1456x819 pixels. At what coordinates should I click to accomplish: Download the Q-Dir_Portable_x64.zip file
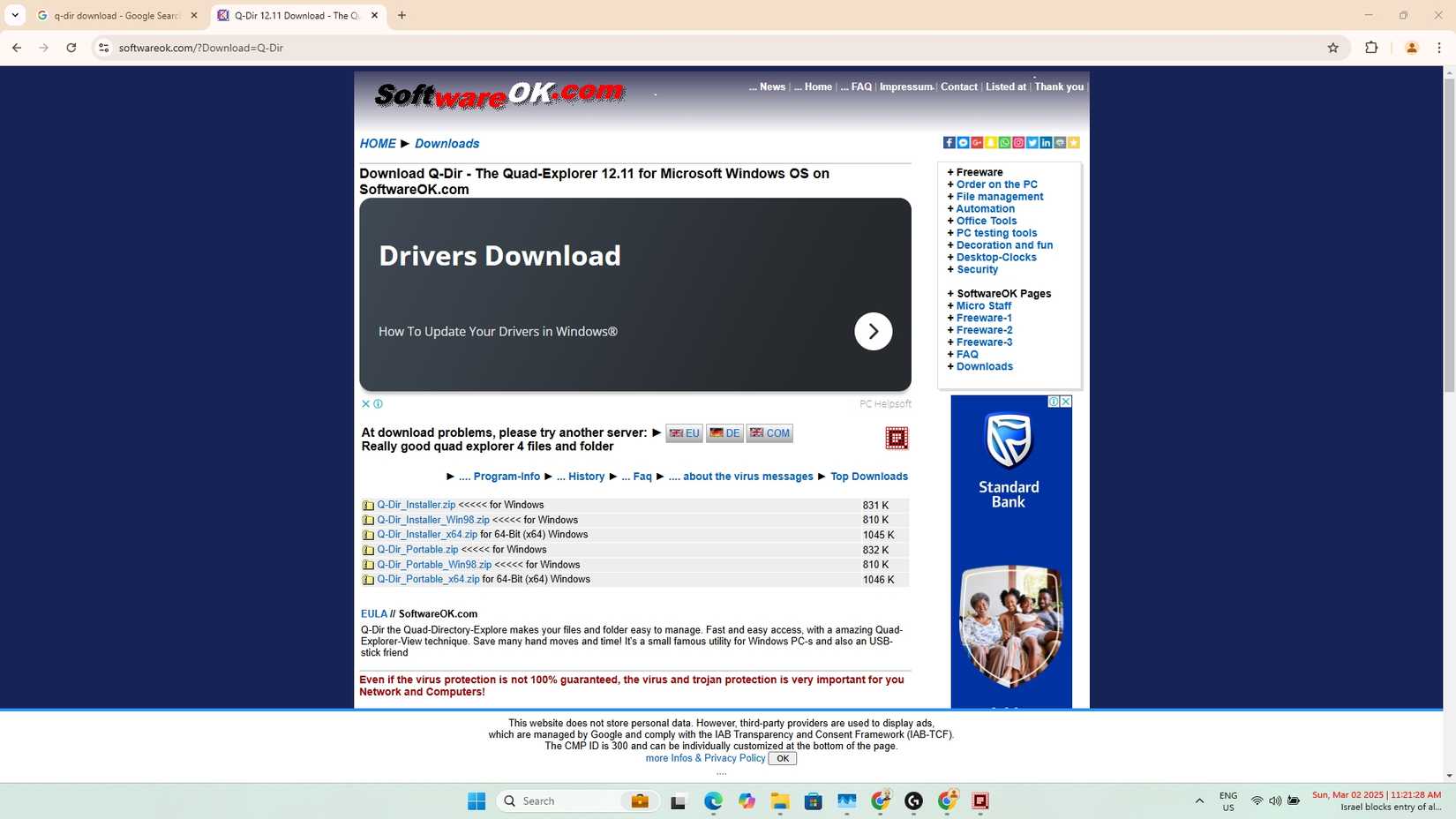tap(429, 579)
